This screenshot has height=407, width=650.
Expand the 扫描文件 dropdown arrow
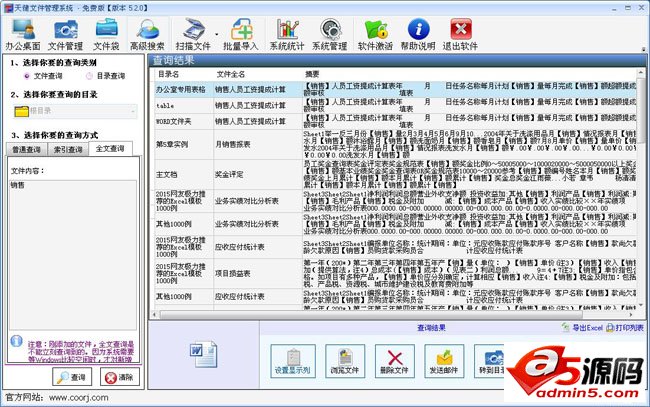pyautogui.click(x=216, y=35)
